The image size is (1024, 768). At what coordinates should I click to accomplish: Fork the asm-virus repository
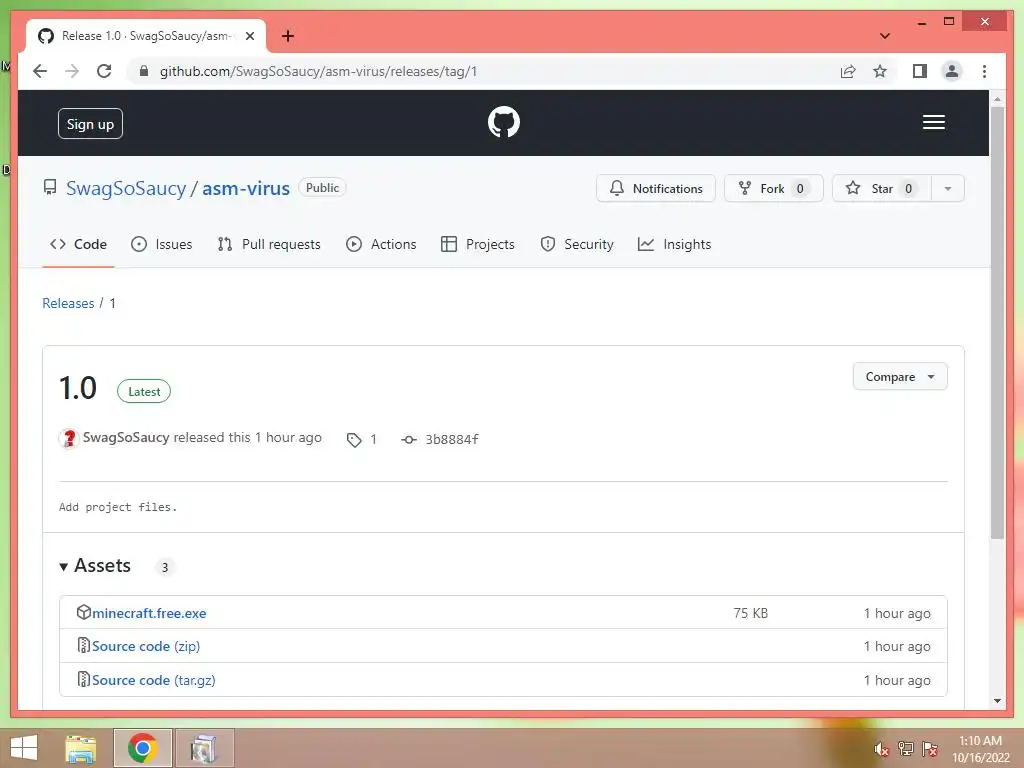pyautogui.click(x=773, y=188)
